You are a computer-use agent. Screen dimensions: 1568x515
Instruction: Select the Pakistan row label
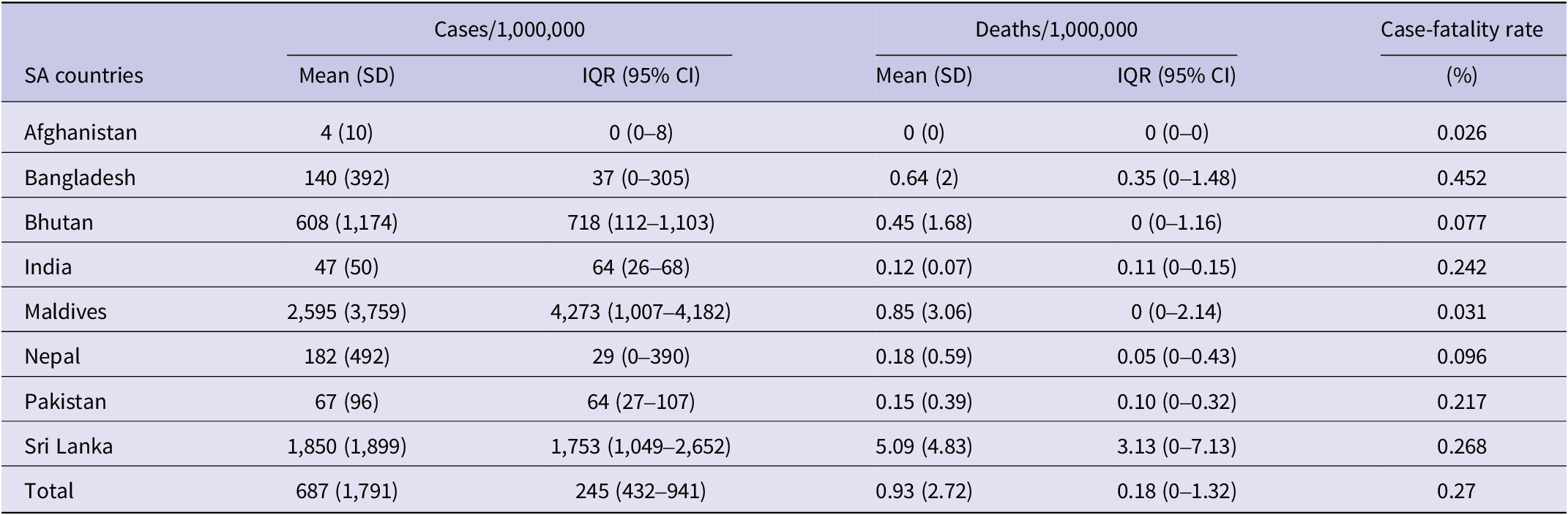point(65,402)
